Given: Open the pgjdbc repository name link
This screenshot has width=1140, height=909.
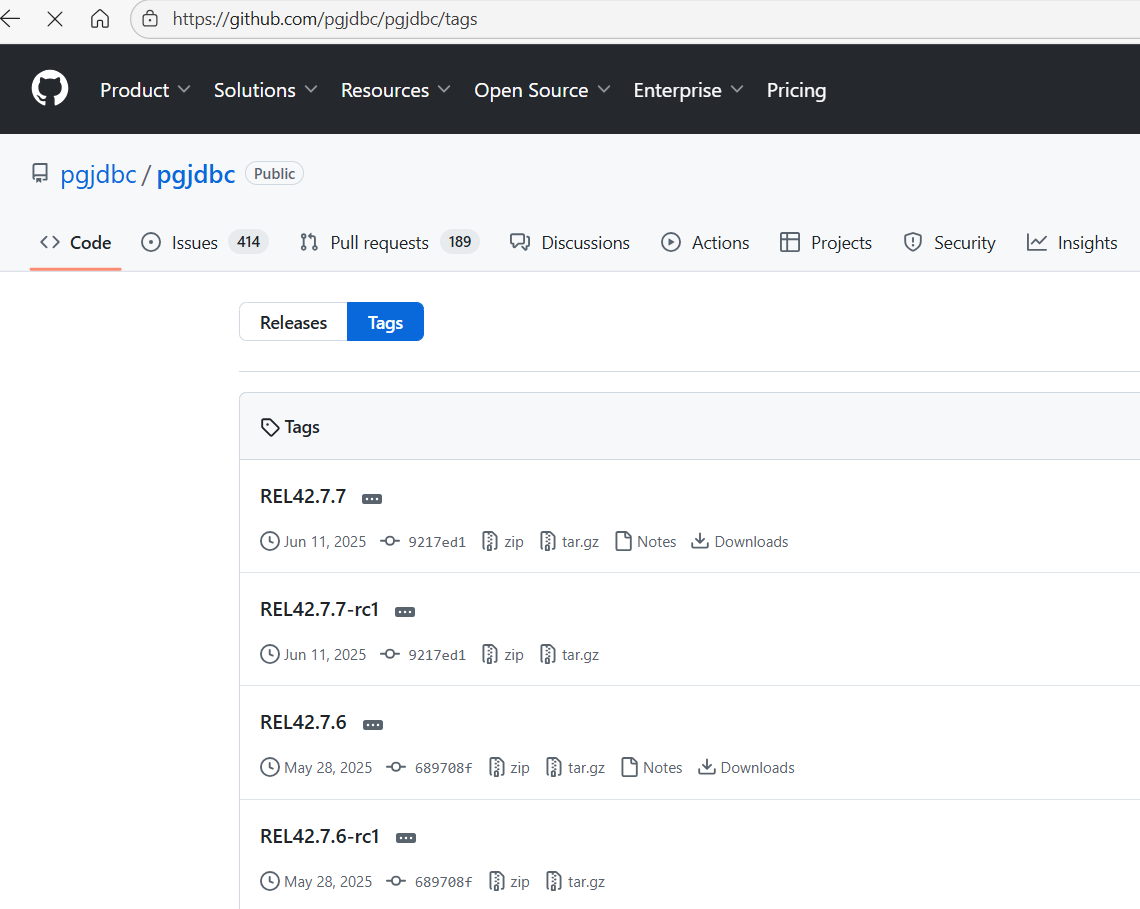Looking at the screenshot, I should (x=196, y=175).
